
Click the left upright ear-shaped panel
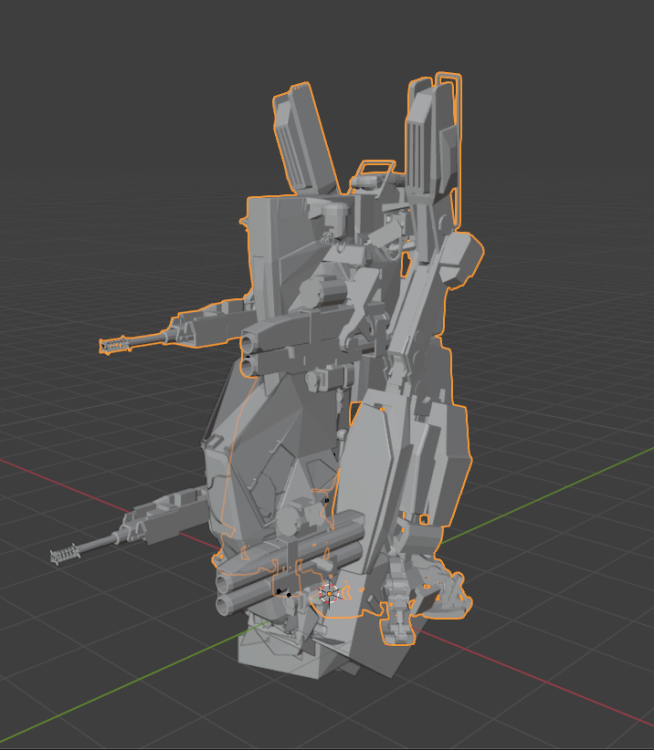click(305, 139)
